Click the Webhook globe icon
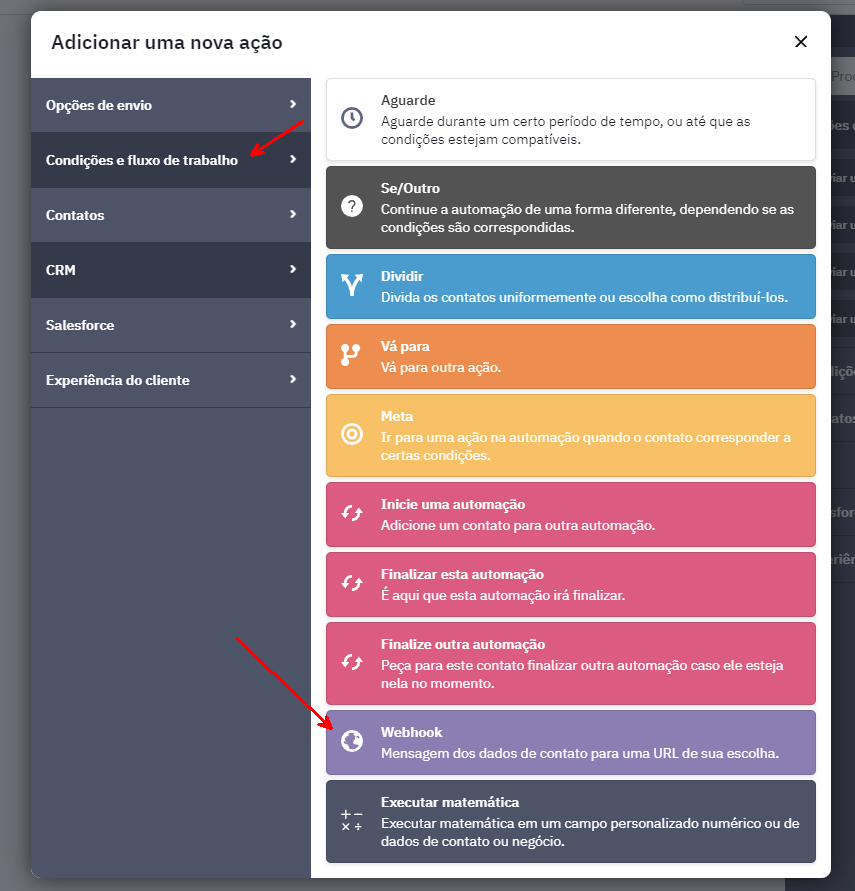 [351, 741]
